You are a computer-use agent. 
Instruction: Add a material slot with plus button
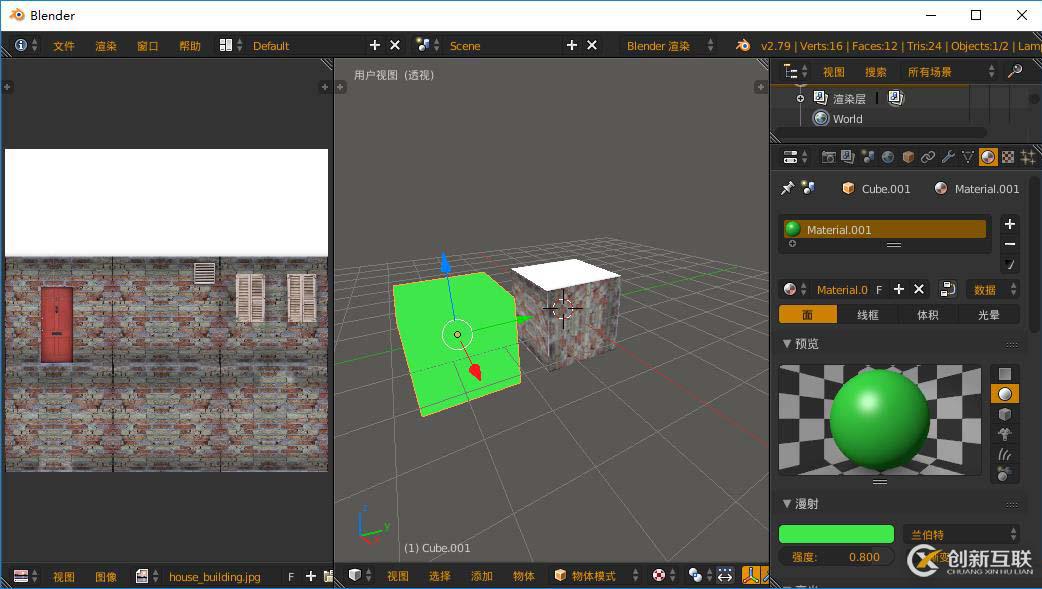1009,224
